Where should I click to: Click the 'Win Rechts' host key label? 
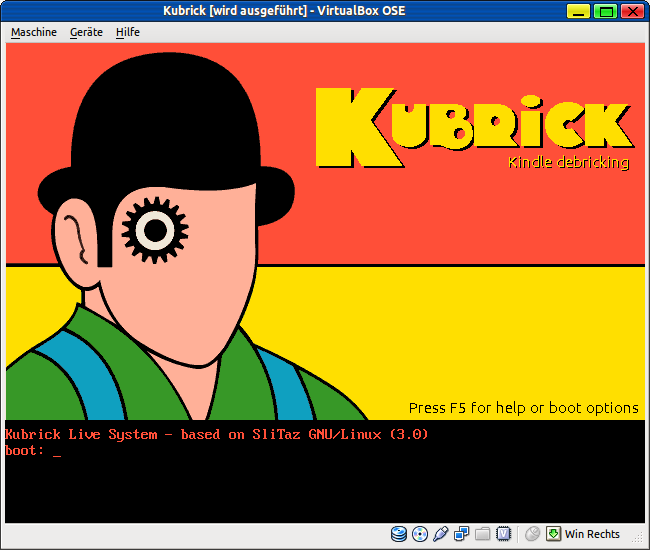pyautogui.click(x=592, y=534)
